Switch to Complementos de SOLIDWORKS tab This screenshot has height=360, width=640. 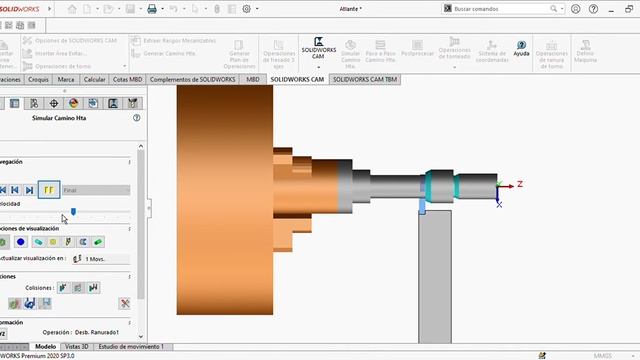pos(193,80)
